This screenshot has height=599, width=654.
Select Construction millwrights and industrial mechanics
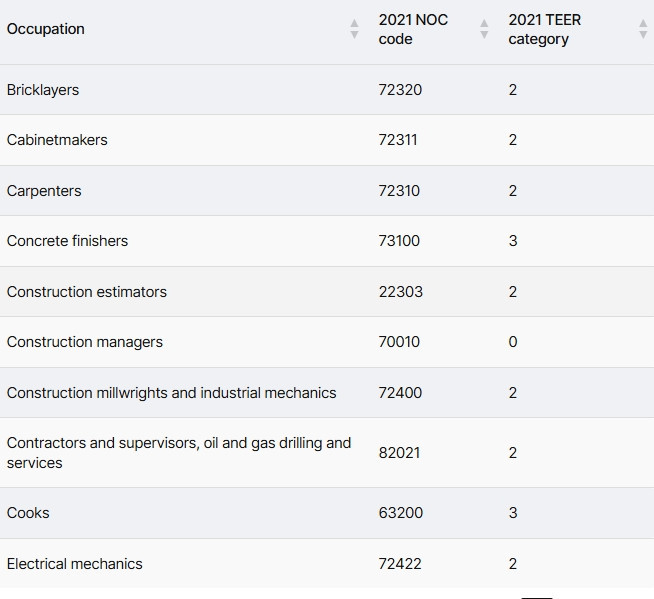[x=171, y=393]
